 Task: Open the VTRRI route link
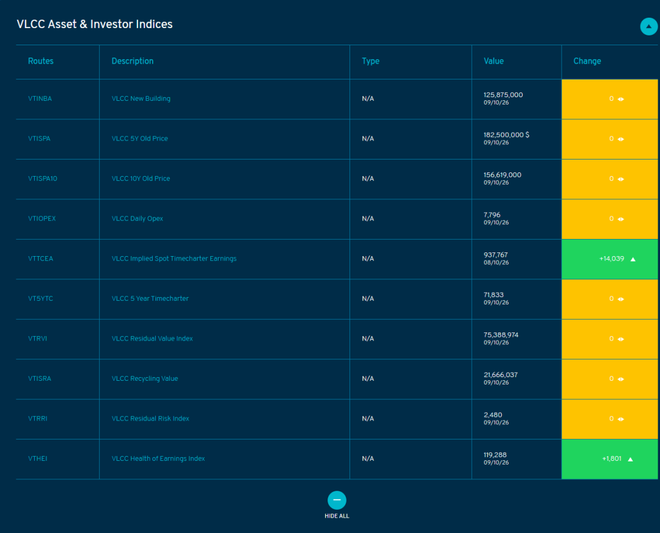pos(37,418)
